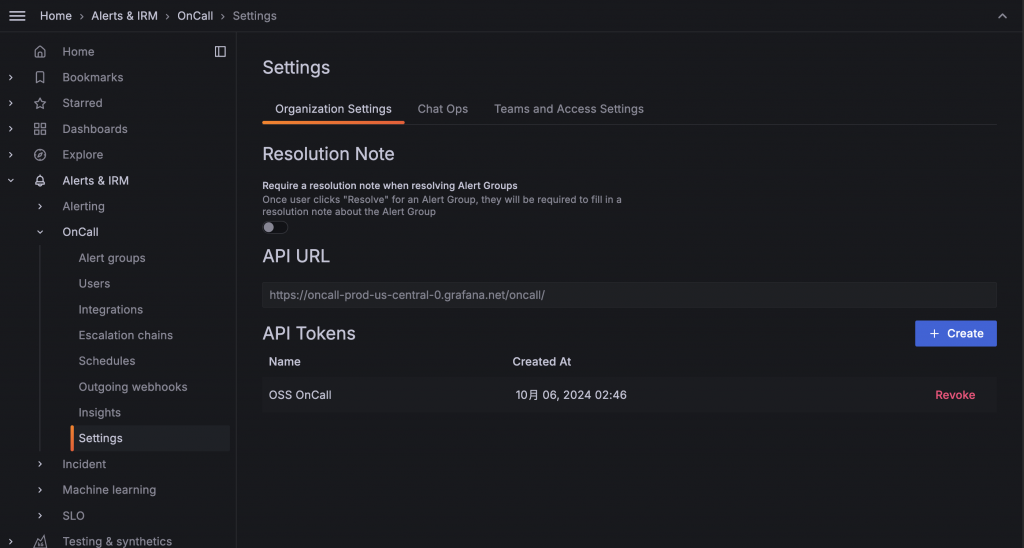Screen dimensions: 1024x548
Task: Expand the Incident submenu
Action: (40, 464)
